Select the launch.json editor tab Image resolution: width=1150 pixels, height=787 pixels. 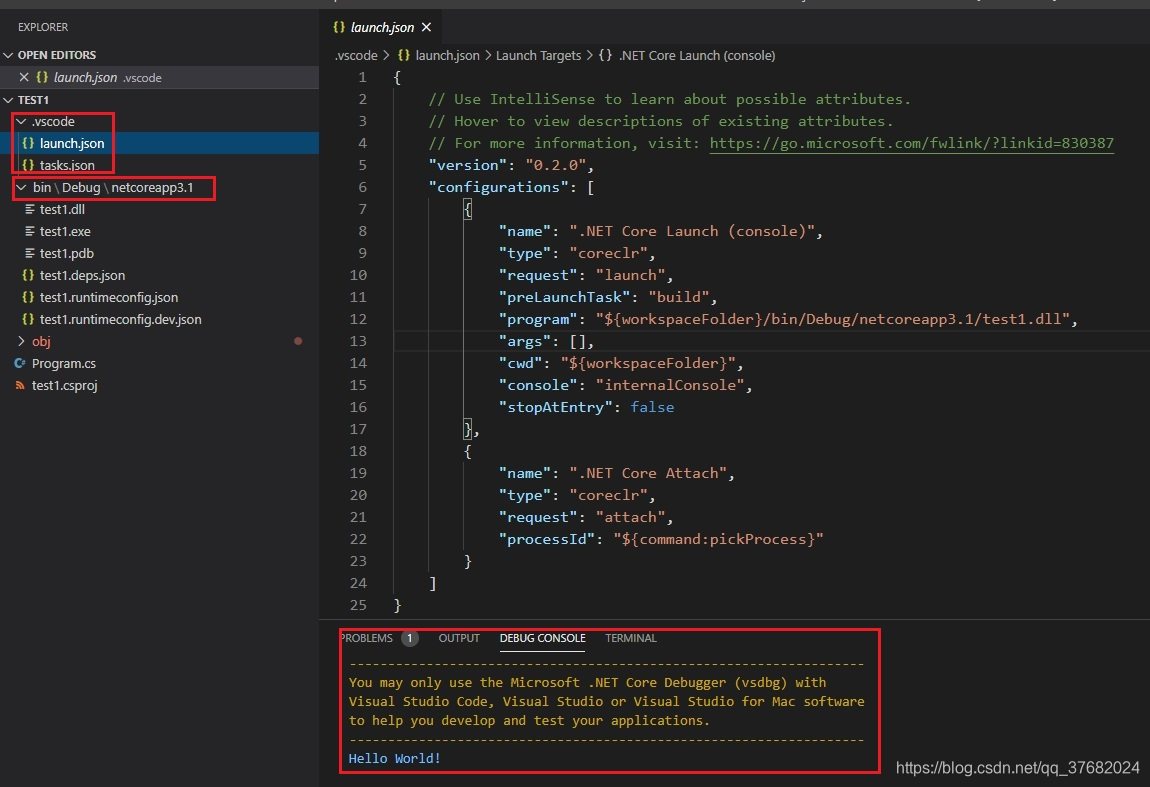coord(381,27)
